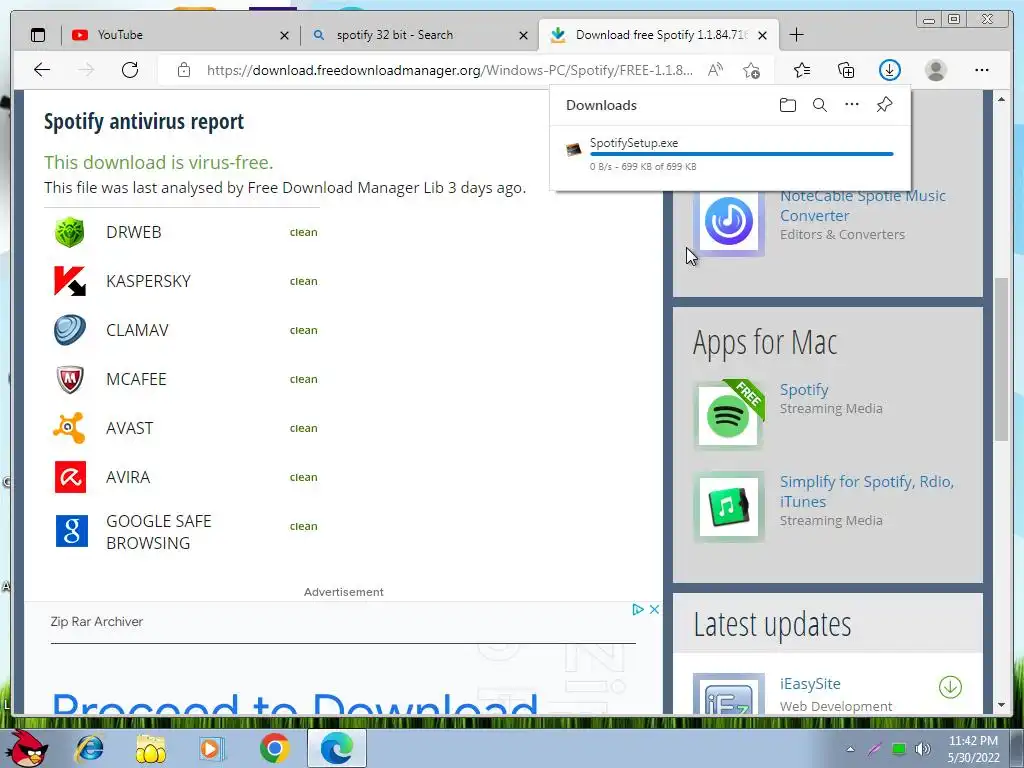1024x768 pixels.
Task: Click the Avast logo
Action: point(69,428)
